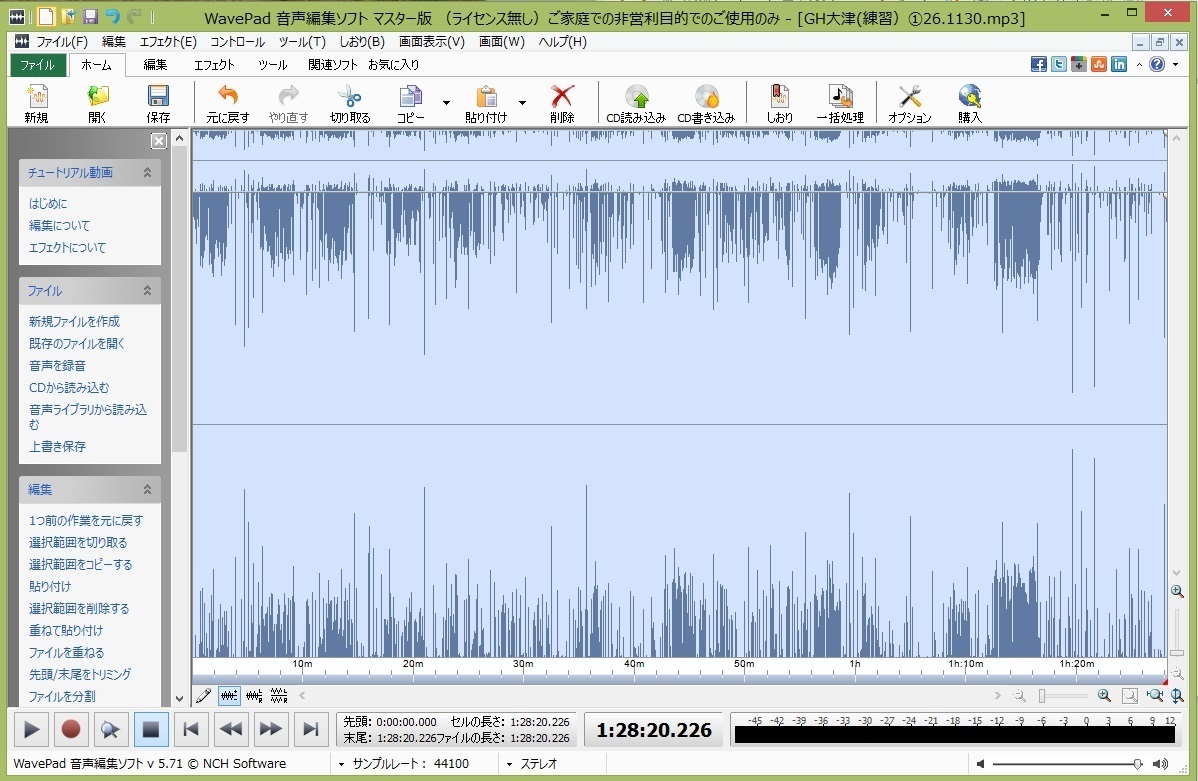This screenshot has height=781, width=1198.
Task: Click the horizontal zoom-in magnifier icon
Action: [1104, 695]
